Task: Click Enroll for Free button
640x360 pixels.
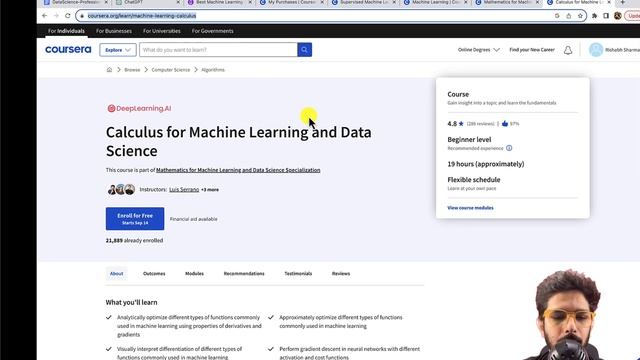Action: click(x=135, y=219)
